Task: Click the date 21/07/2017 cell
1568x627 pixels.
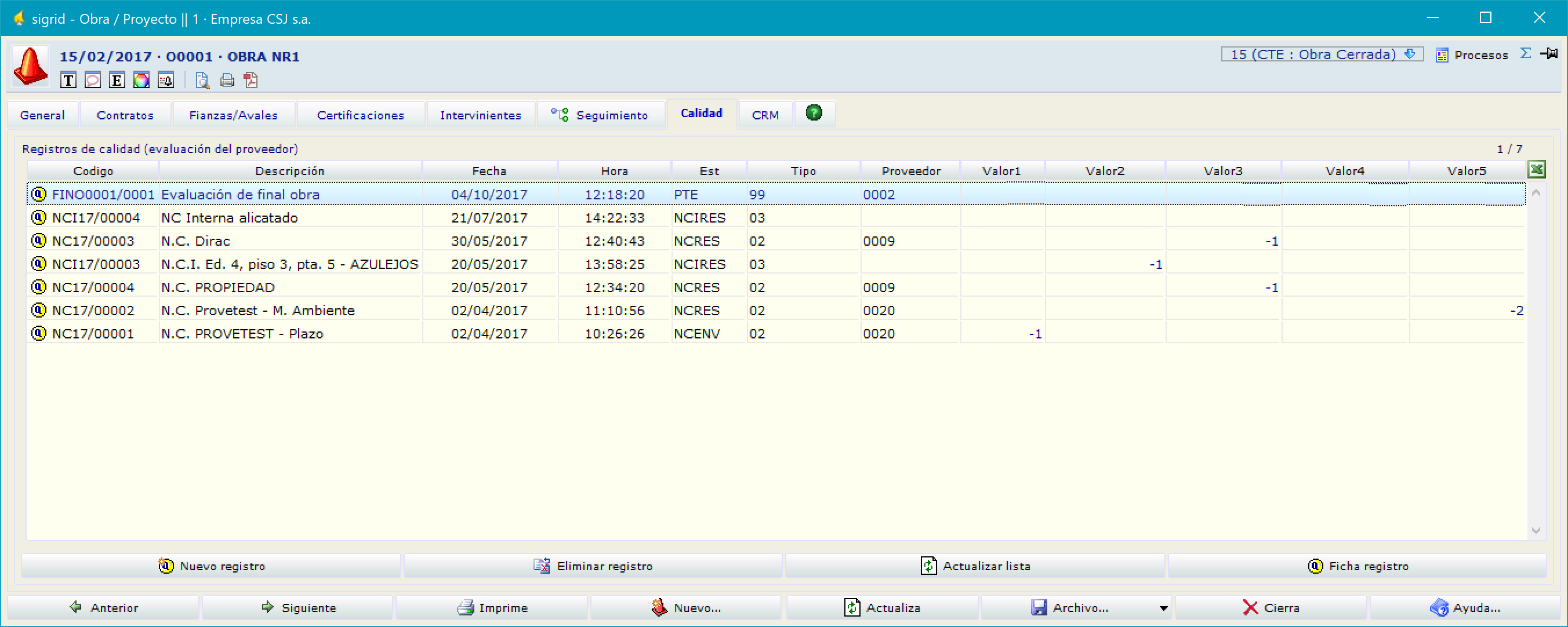Action: click(x=489, y=218)
